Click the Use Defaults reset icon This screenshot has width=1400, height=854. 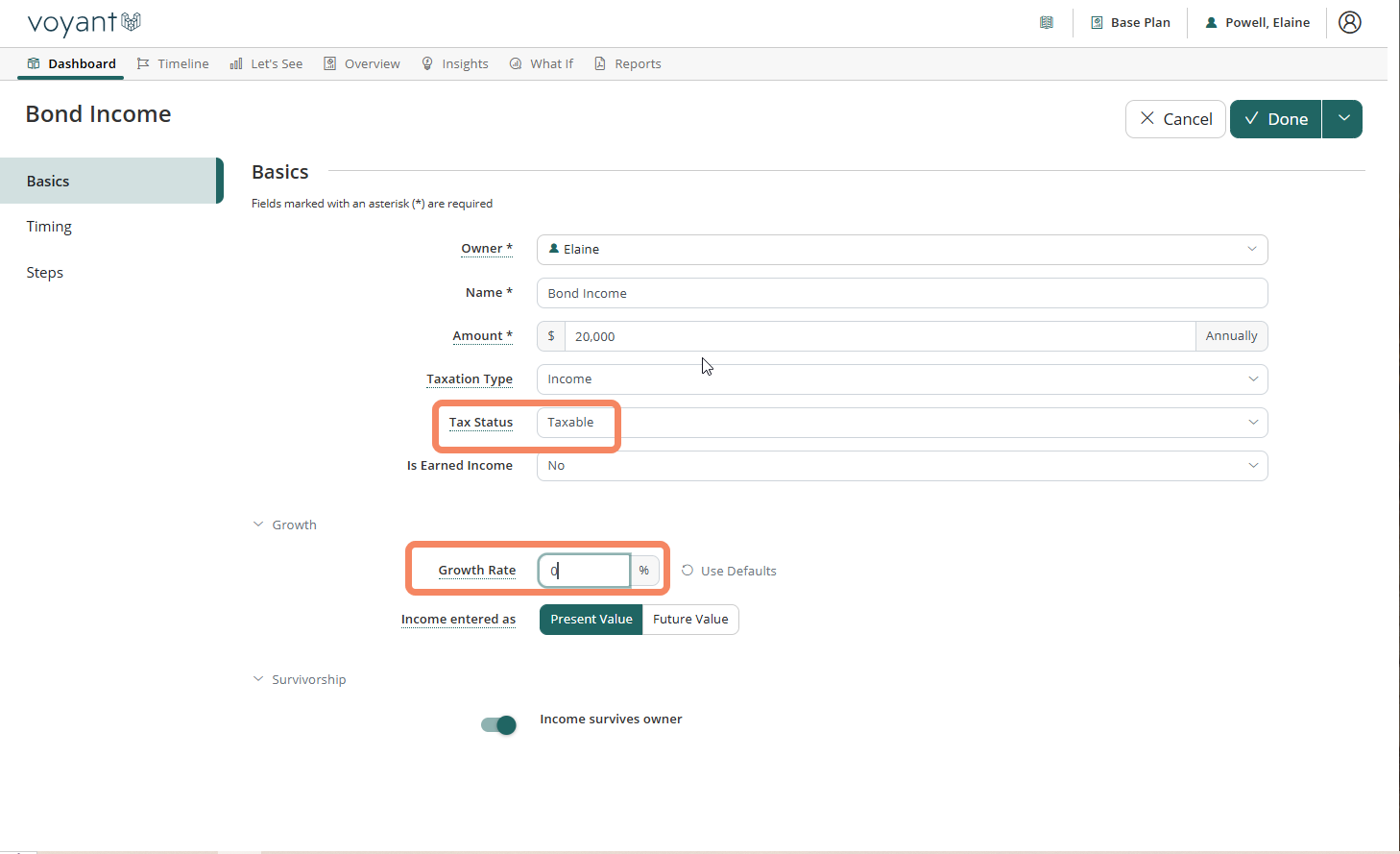(688, 571)
